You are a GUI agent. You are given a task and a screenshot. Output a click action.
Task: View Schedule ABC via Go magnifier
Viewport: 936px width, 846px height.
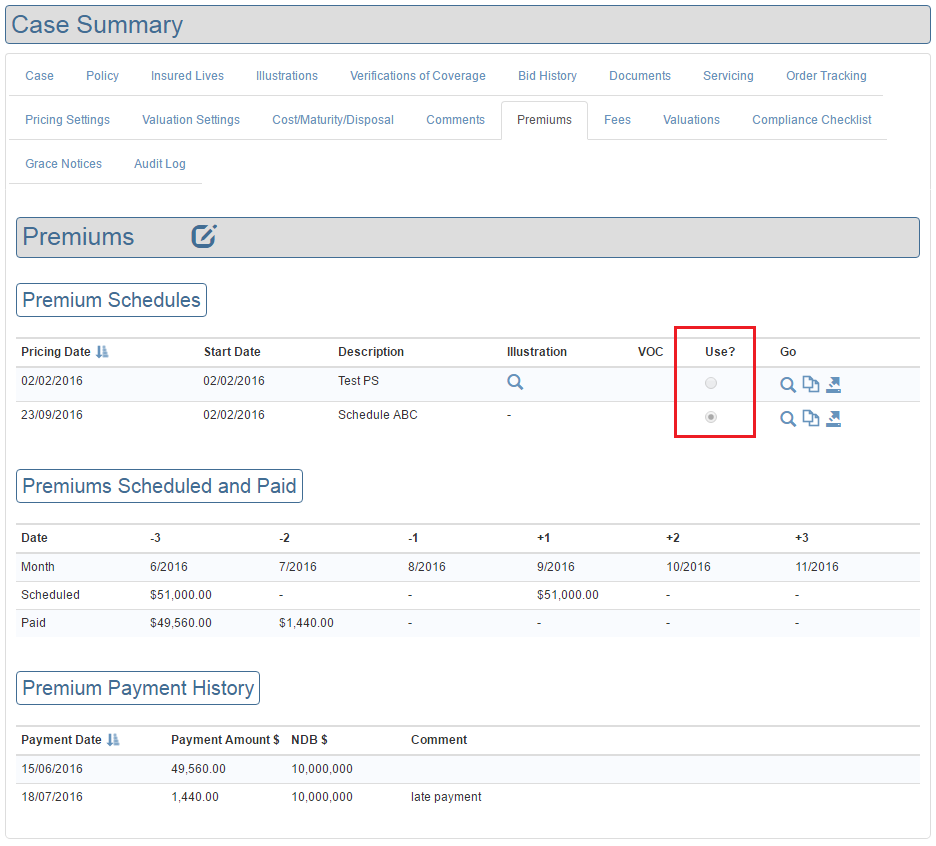coord(788,419)
